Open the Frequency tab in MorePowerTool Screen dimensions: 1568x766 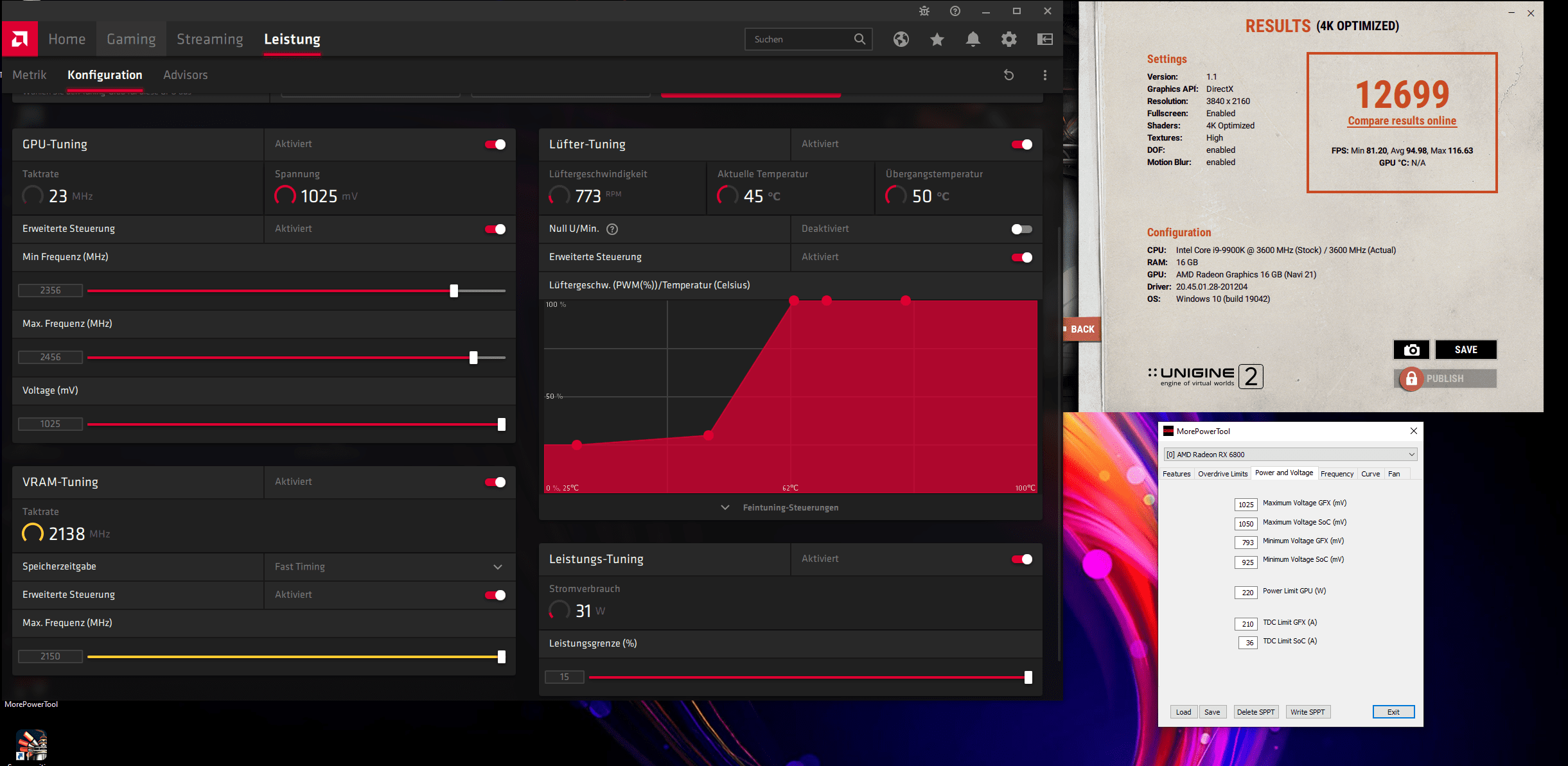1337,474
